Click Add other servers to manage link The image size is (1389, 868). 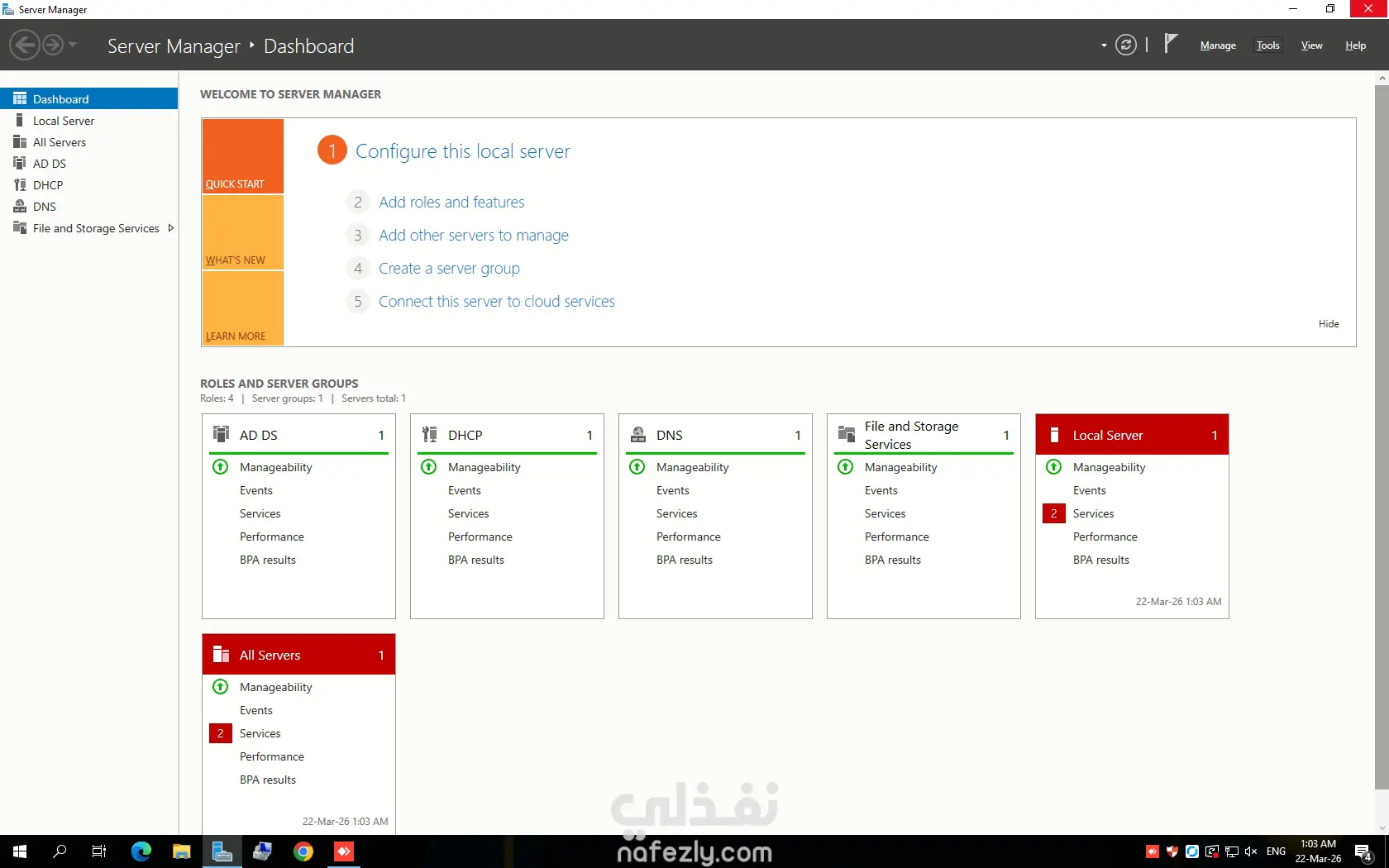(x=474, y=236)
